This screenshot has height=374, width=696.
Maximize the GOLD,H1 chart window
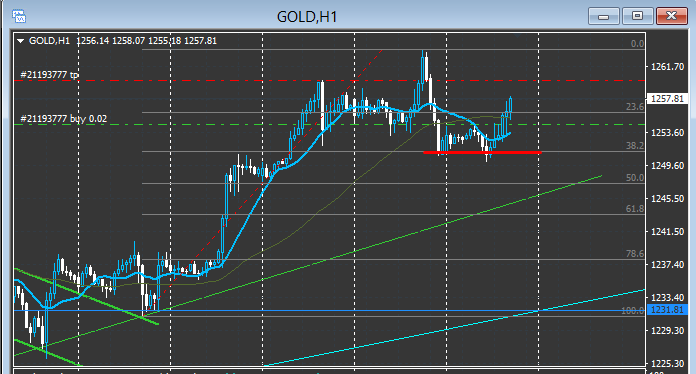point(637,16)
